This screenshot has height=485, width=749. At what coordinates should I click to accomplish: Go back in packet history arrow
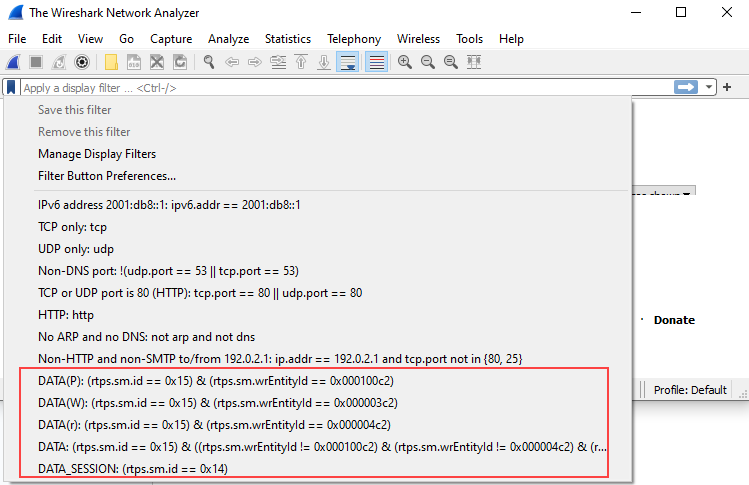232,62
